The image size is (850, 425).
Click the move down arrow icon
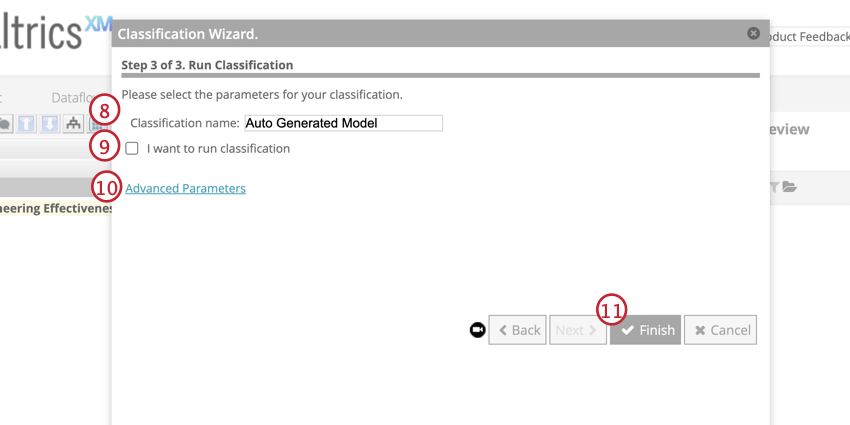point(49,124)
